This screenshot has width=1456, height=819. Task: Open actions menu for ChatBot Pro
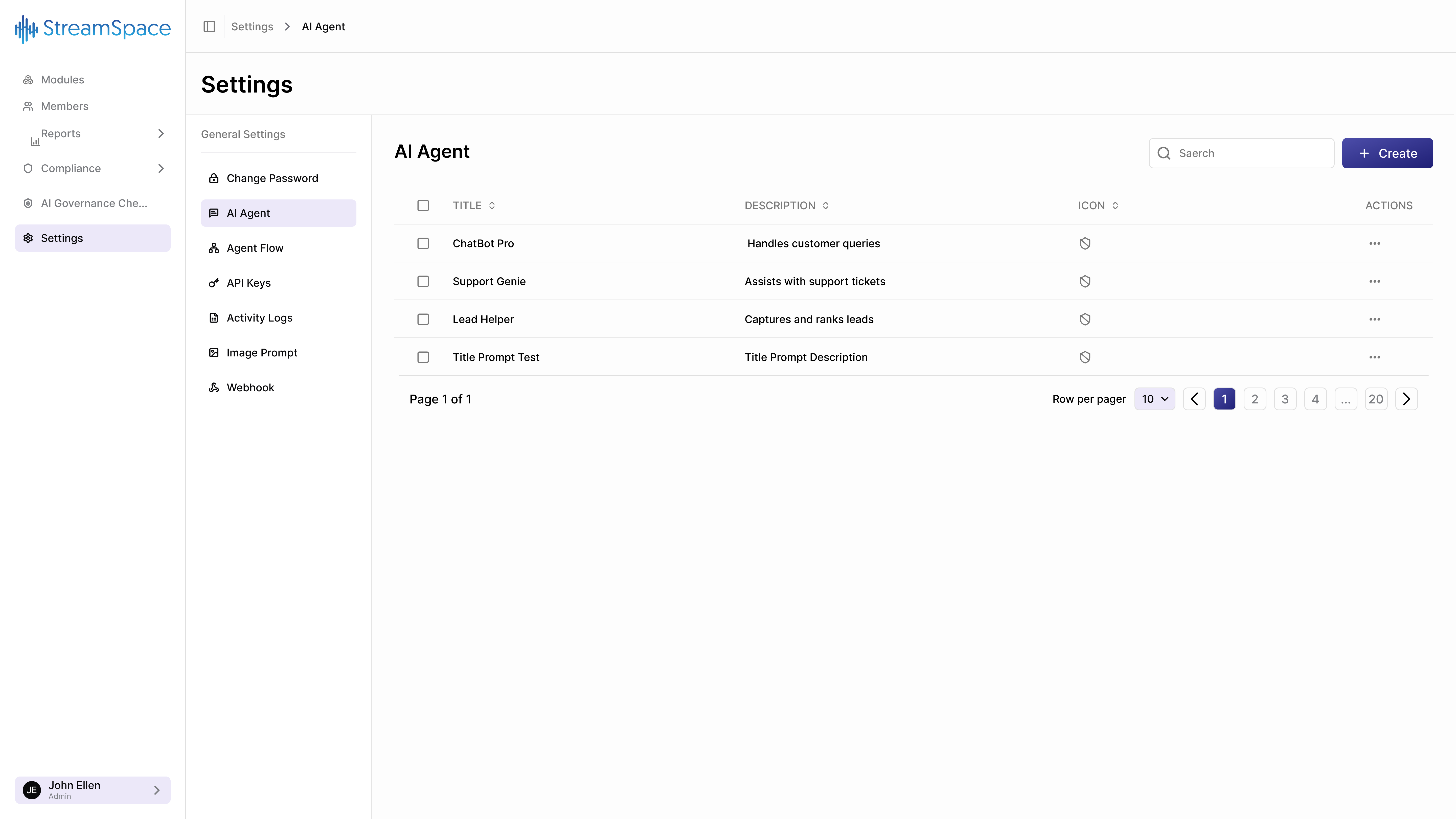pyautogui.click(x=1375, y=244)
